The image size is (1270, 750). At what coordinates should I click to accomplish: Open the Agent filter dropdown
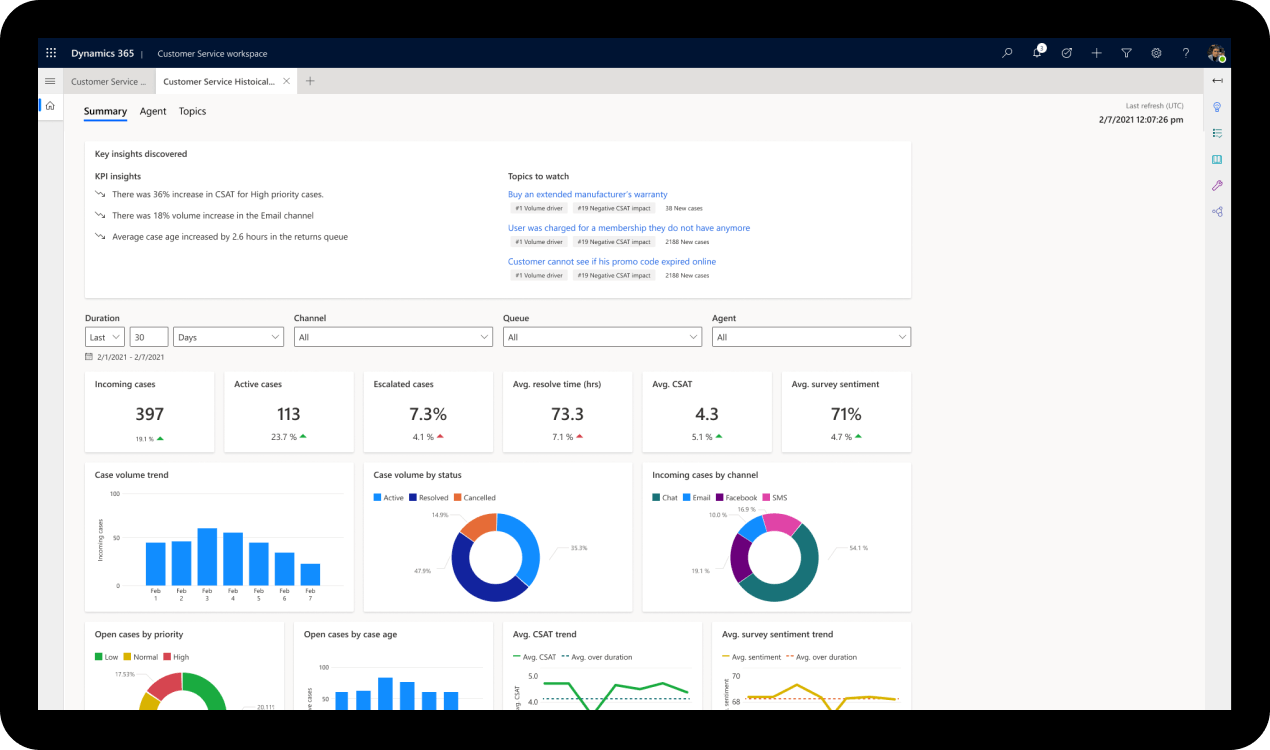point(811,337)
